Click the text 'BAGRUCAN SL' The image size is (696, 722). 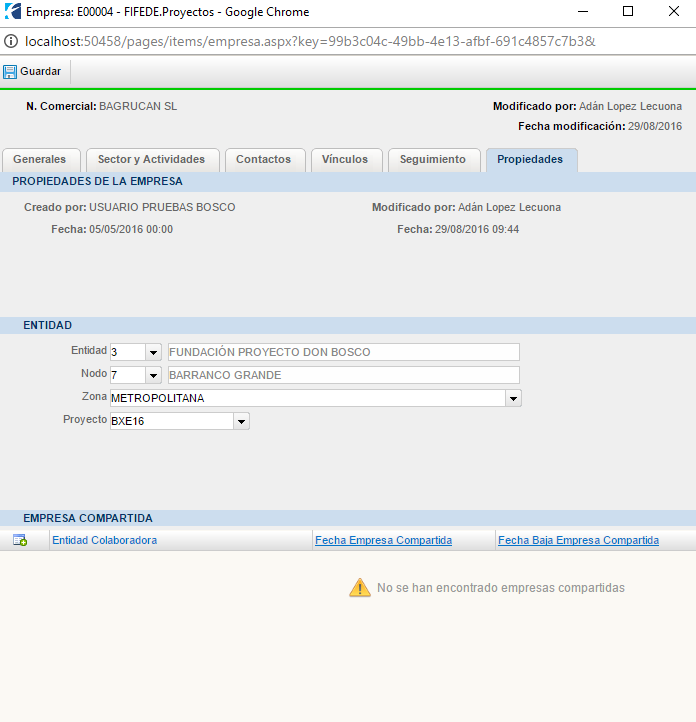coord(138,106)
